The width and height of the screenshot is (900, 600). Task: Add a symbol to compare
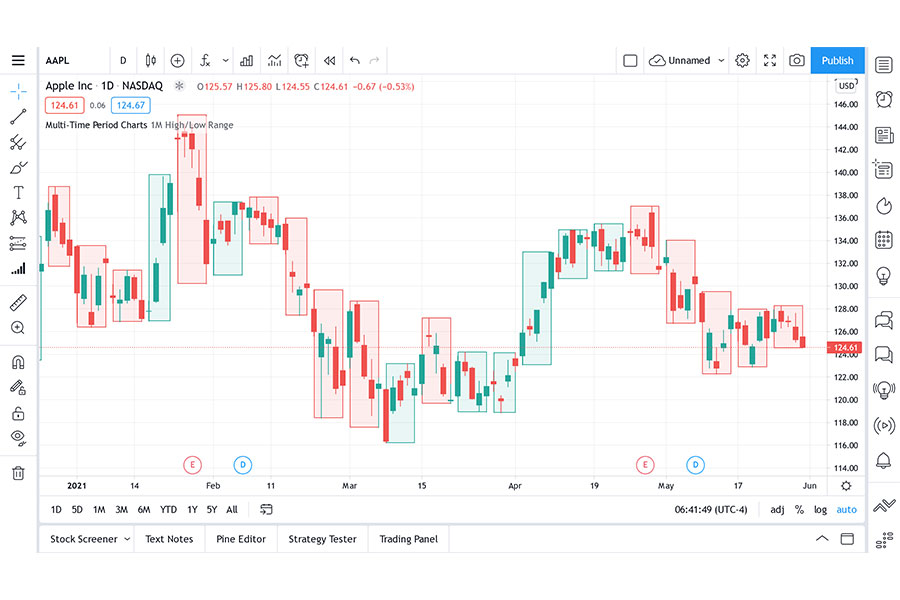pyautogui.click(x=177, y=60)
